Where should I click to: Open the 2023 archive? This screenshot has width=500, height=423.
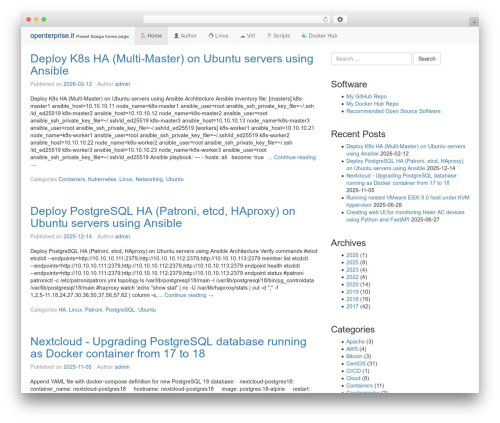click(x=352, y=270)
